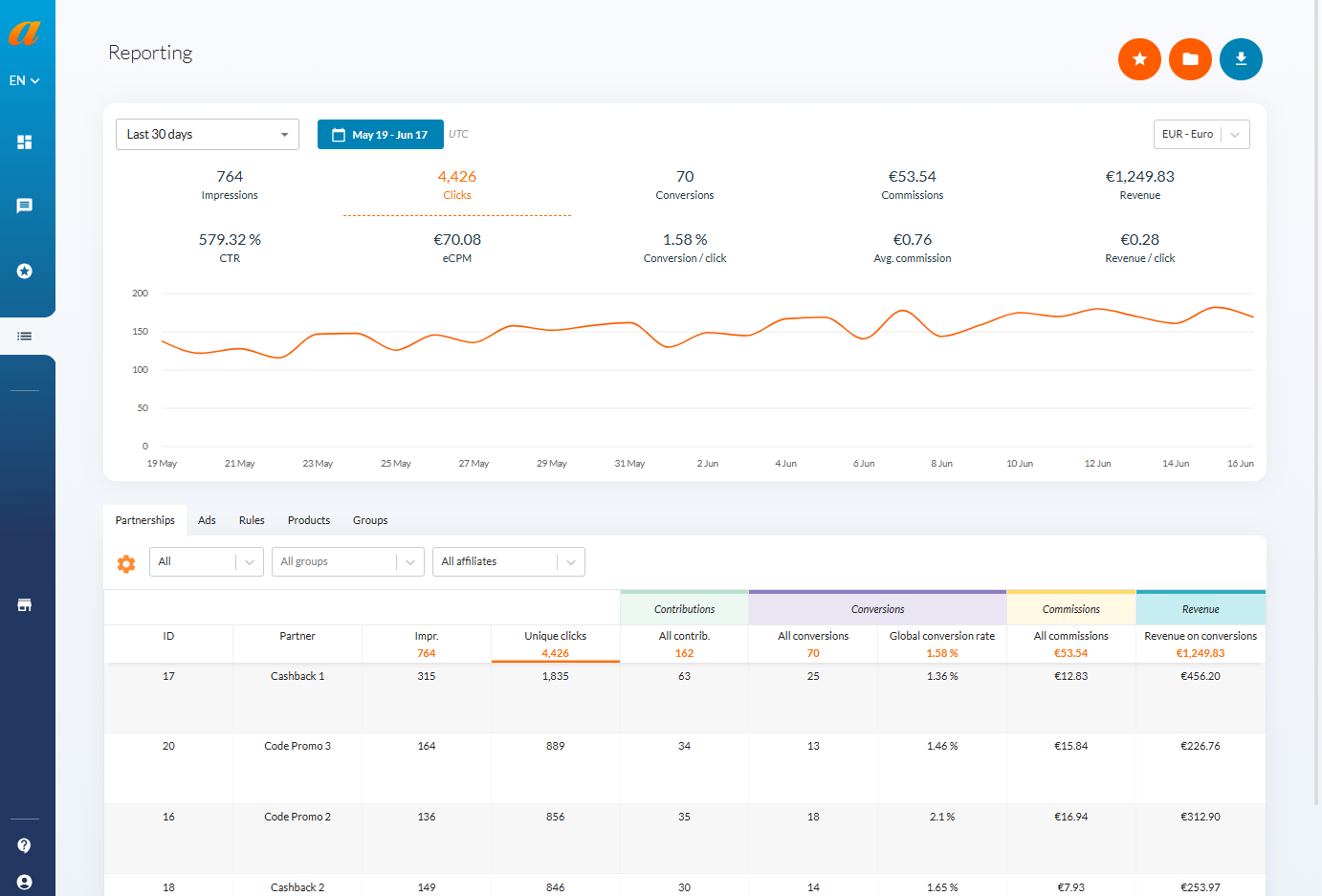Open the messages chat icon in the sidebar
The width and height of the screenshot is (1322, 896).
(25, 206)
